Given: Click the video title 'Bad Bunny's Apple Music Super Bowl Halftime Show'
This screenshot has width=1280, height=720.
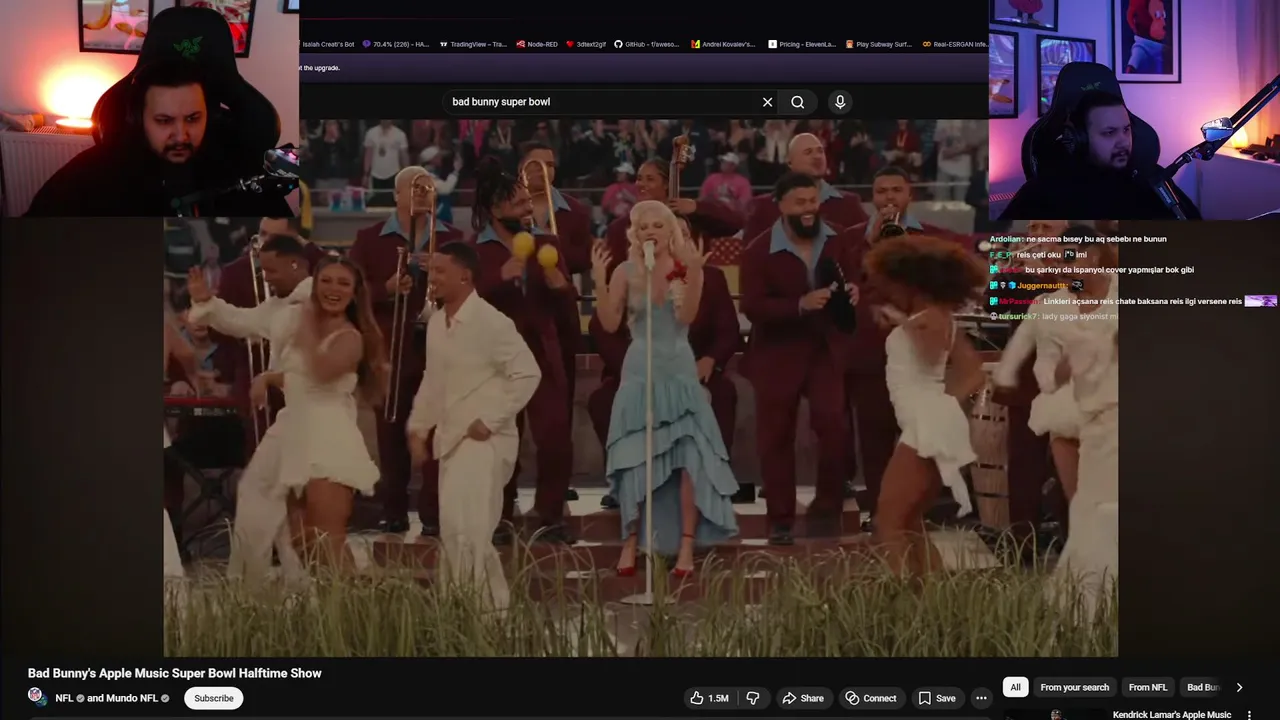Looking at the screenshot, I should click(175, 673).
